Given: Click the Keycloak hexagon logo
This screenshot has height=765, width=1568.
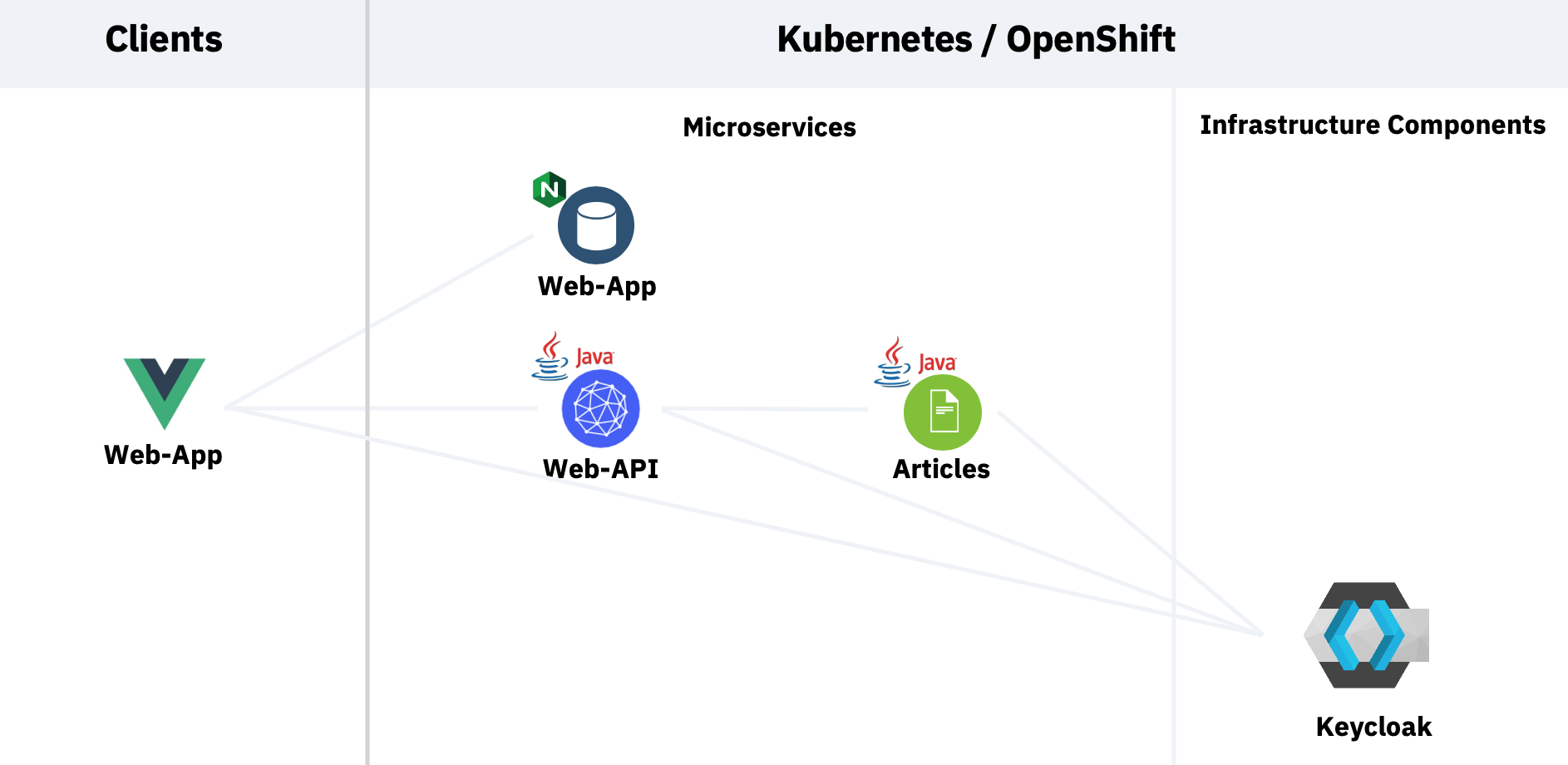Looking at the screenshot, I should click(x=1366, y=635).
